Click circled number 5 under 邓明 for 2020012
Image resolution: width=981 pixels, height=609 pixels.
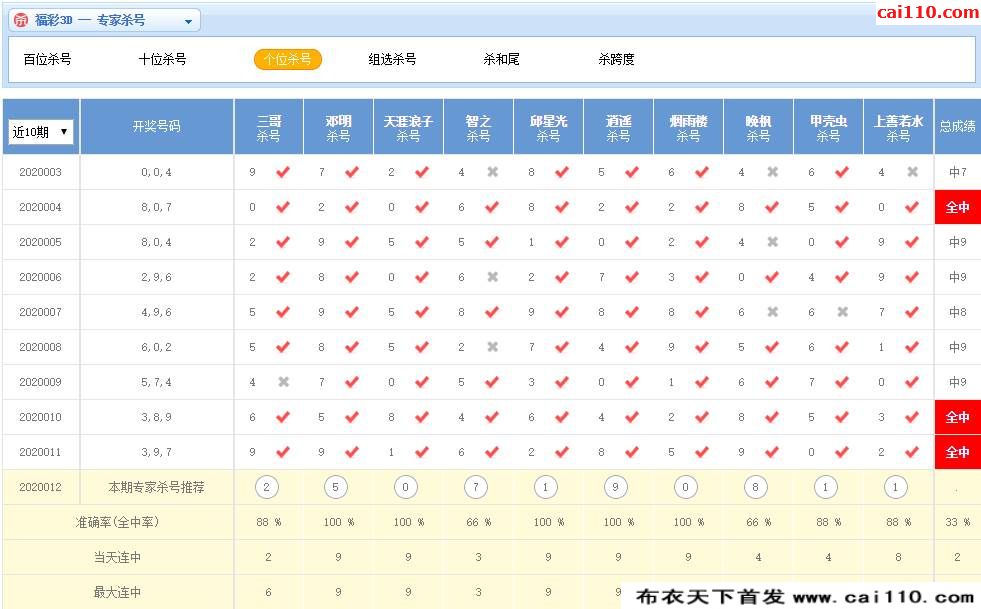[x=335, y=487]
